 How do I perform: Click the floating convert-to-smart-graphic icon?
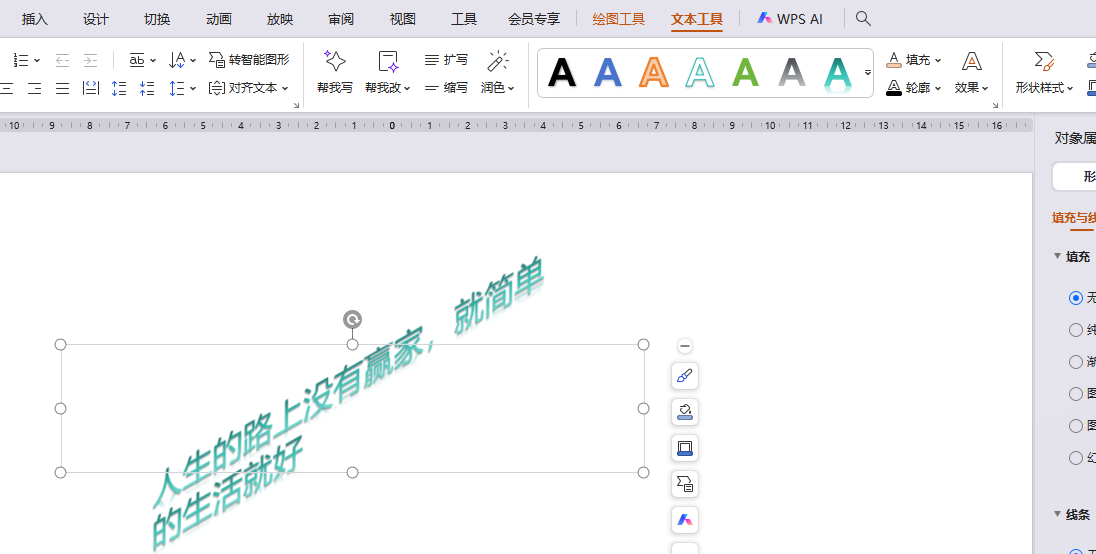point(685,484)
